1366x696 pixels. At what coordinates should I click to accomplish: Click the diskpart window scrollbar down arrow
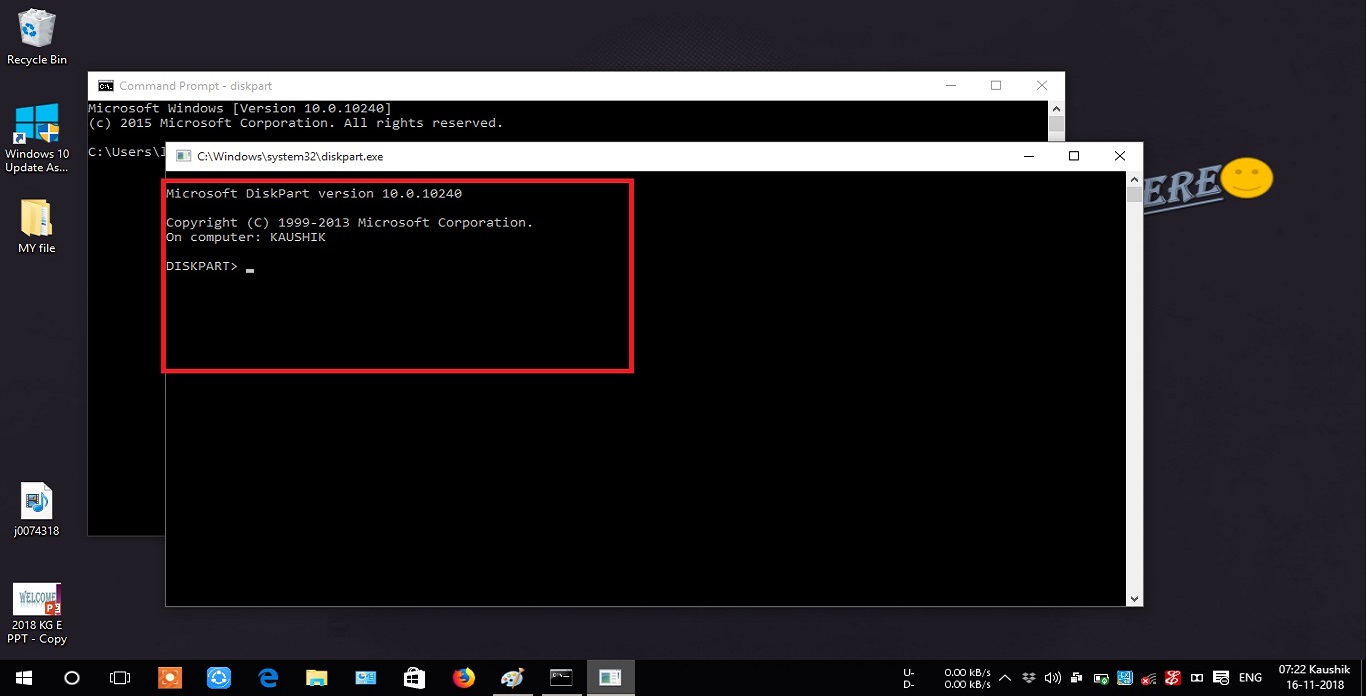(1134, 598)
